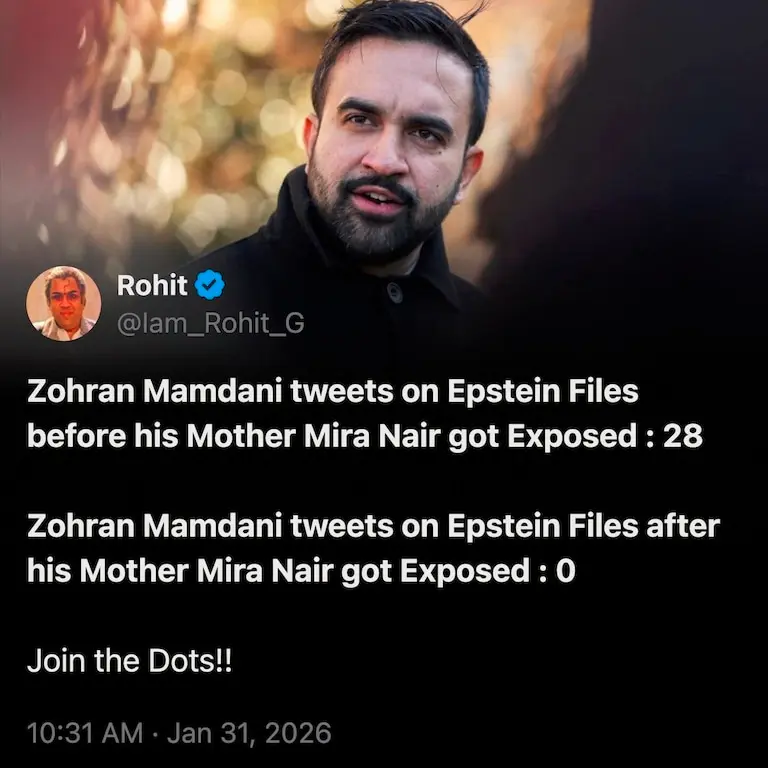The height and width of the screenshot is (768, 768).
Task: Click the display name Rohit
Action: tap(152, 286)
